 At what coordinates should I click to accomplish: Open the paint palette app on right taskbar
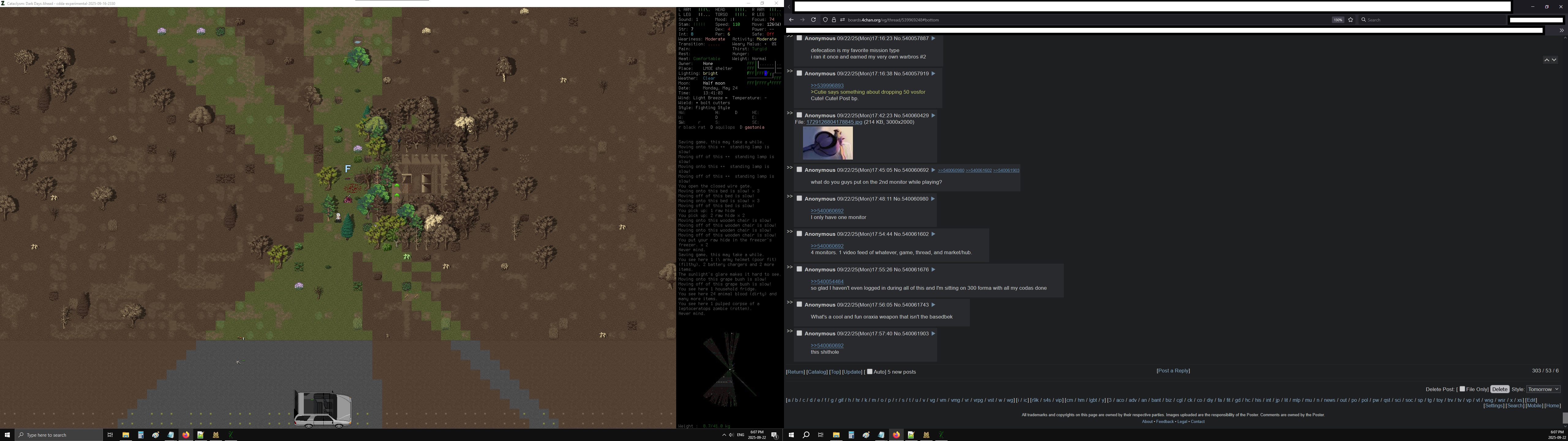(x=866, y=435)
